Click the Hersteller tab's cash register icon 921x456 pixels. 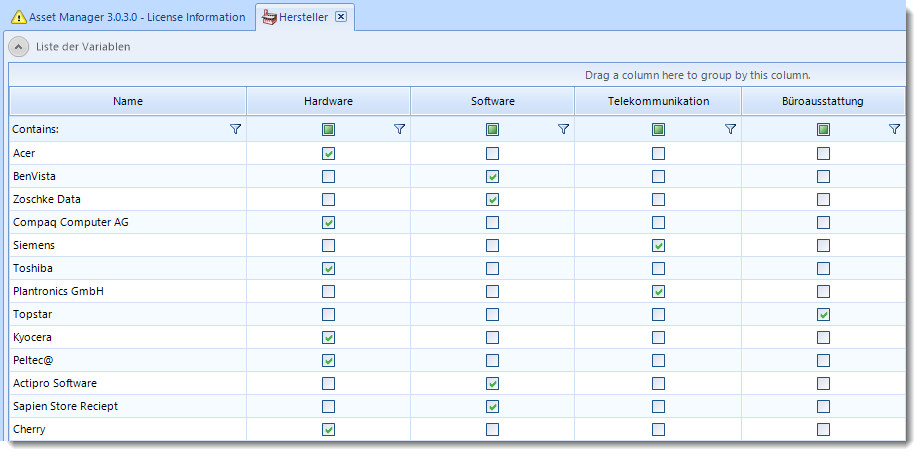tap(268, 17)
